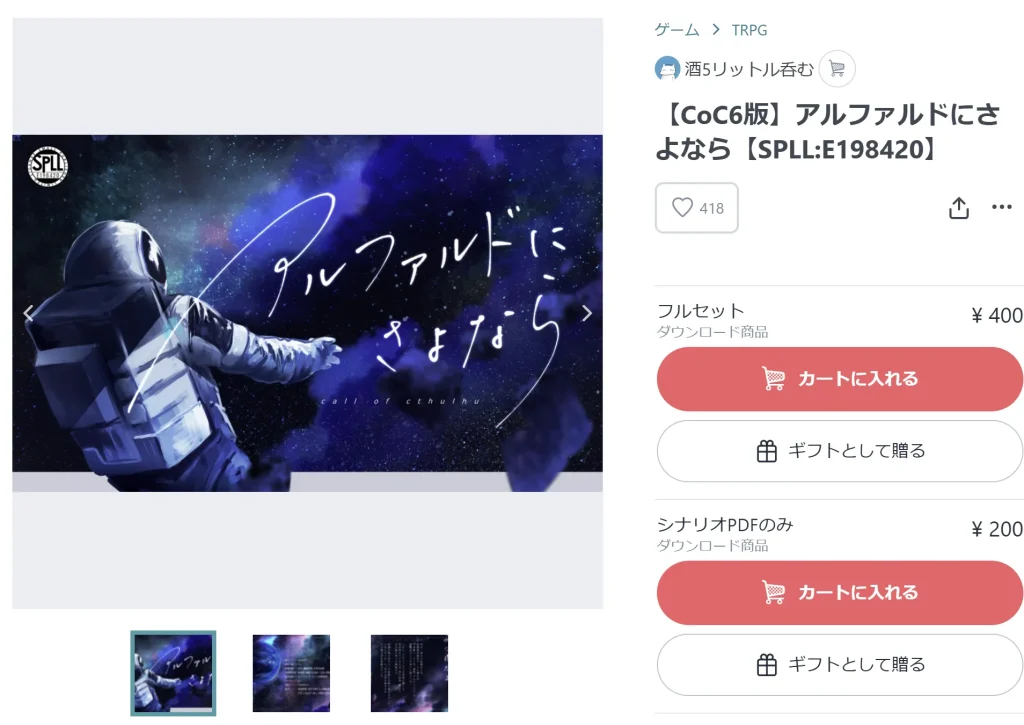Click the main astronaut product image
Viewport: 1024px width, 725px height.
[308, 313]
